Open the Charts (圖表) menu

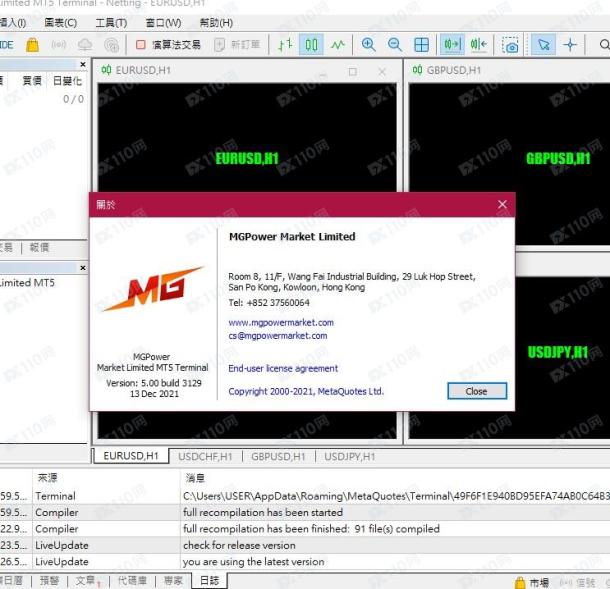pos(60,23)
